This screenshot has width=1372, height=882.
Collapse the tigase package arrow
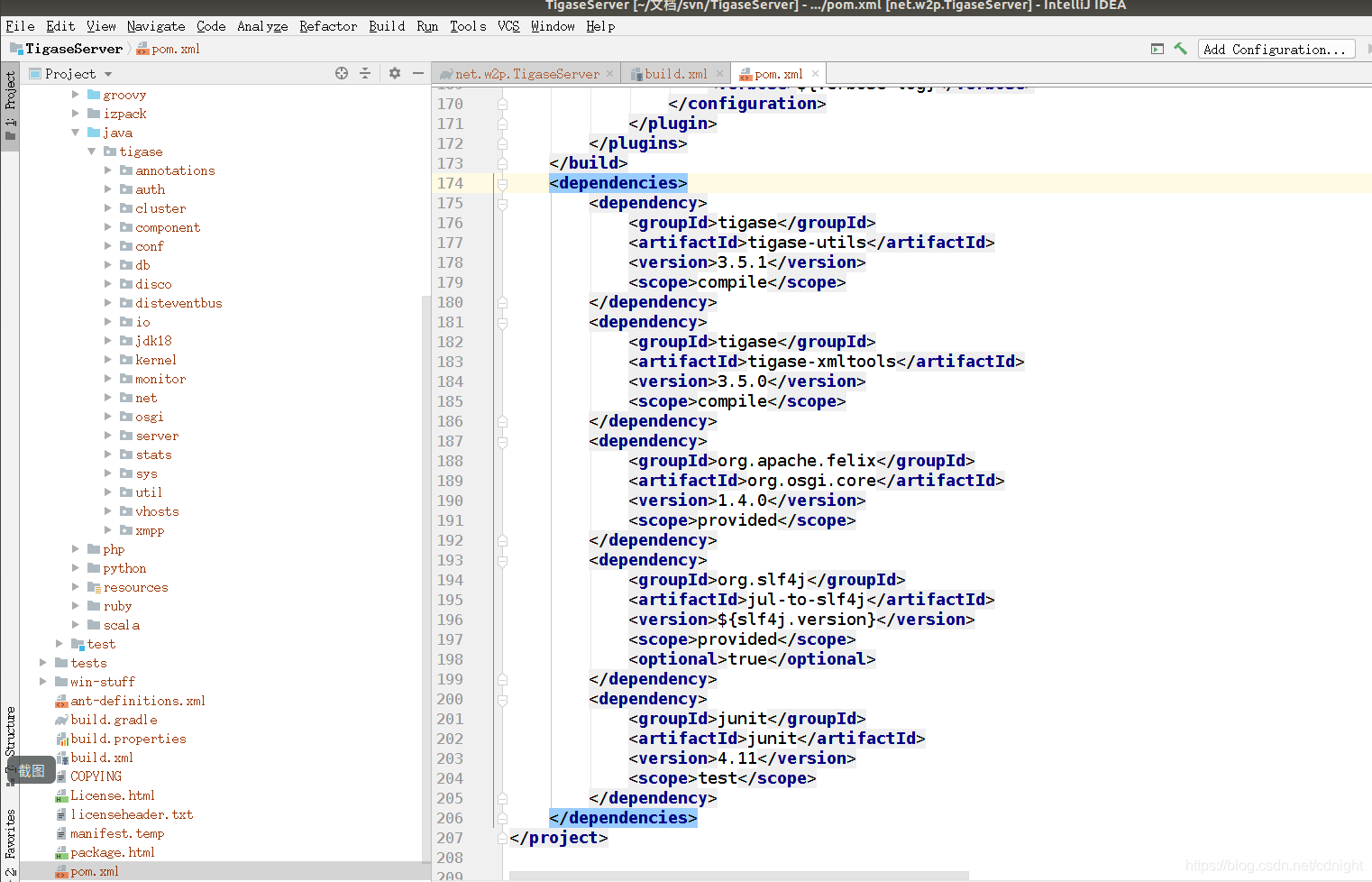92,152
